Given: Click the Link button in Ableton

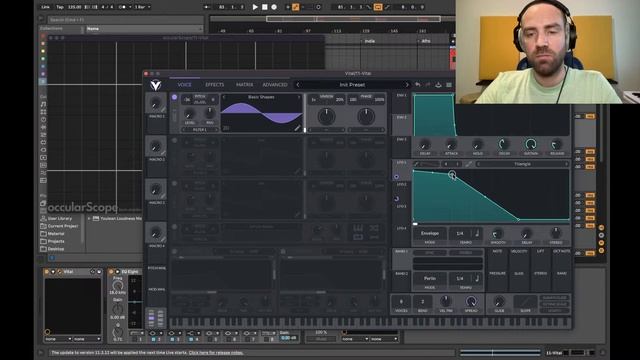Looking at the screenshot, I should 46,7.
